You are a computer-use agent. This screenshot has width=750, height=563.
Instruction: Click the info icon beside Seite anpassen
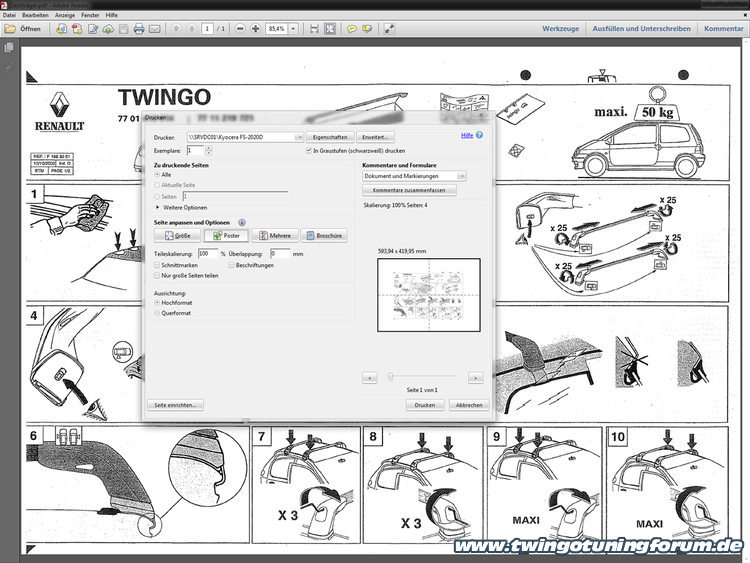242,221
